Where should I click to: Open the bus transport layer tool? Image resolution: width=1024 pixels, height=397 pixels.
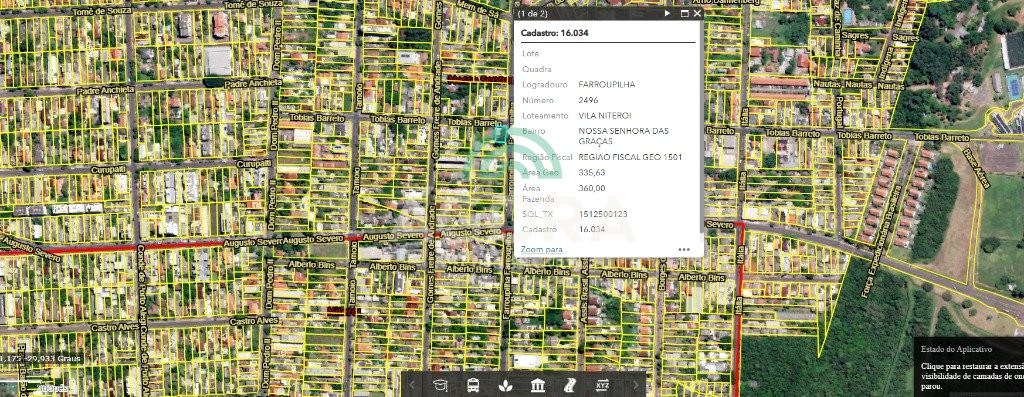tap(473, 385)
